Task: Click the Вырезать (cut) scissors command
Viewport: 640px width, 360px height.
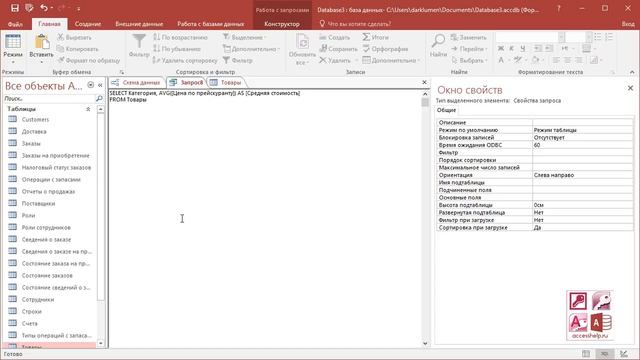Action: [74, 38]
